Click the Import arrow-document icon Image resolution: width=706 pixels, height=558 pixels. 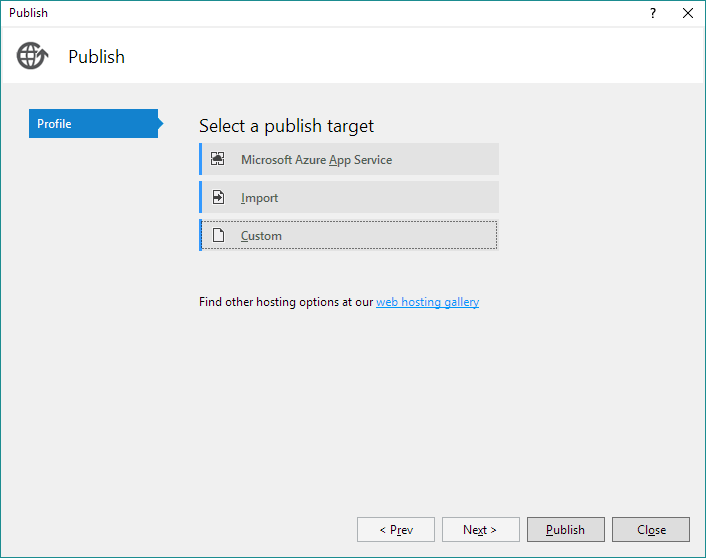tap(218, 197)
